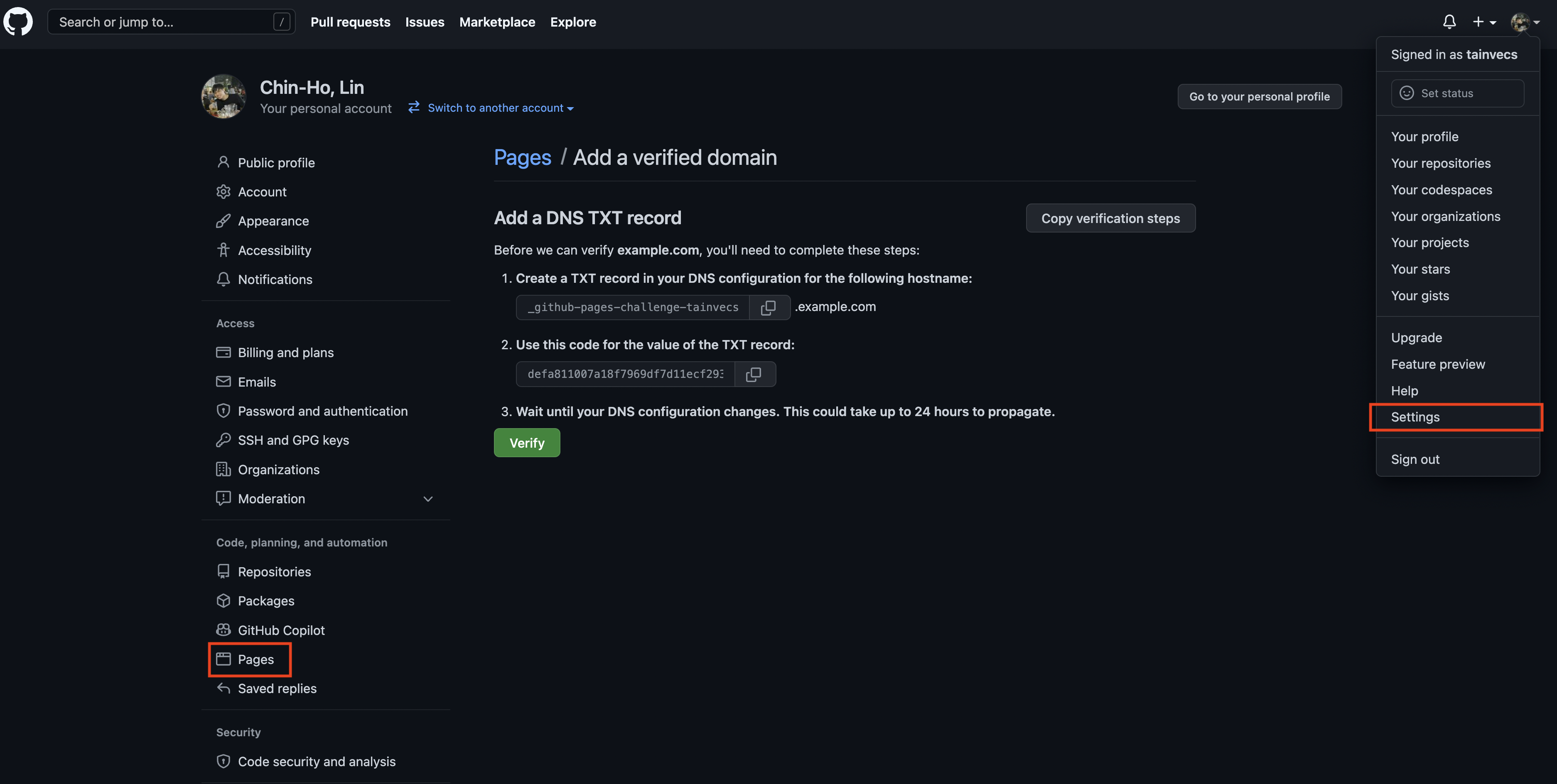Open the notifications bell icon

point(1449,22)
